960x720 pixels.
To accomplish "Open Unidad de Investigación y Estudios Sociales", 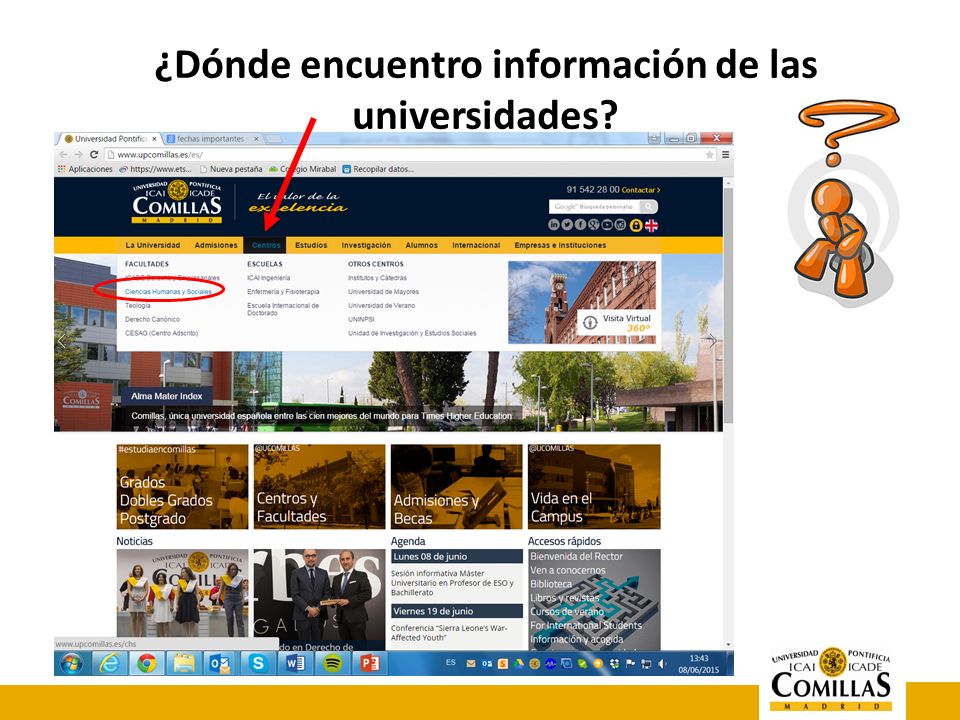I will click(x=412, y=333).
